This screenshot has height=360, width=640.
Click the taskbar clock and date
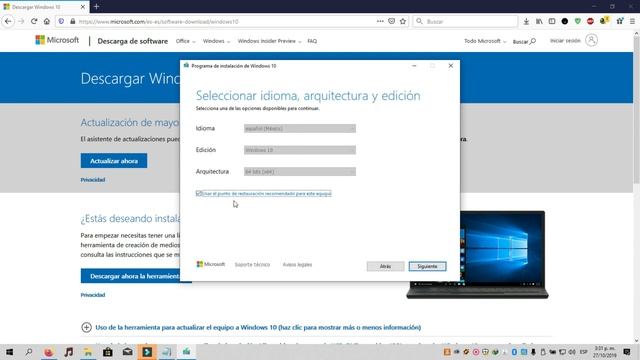(604, 352)
